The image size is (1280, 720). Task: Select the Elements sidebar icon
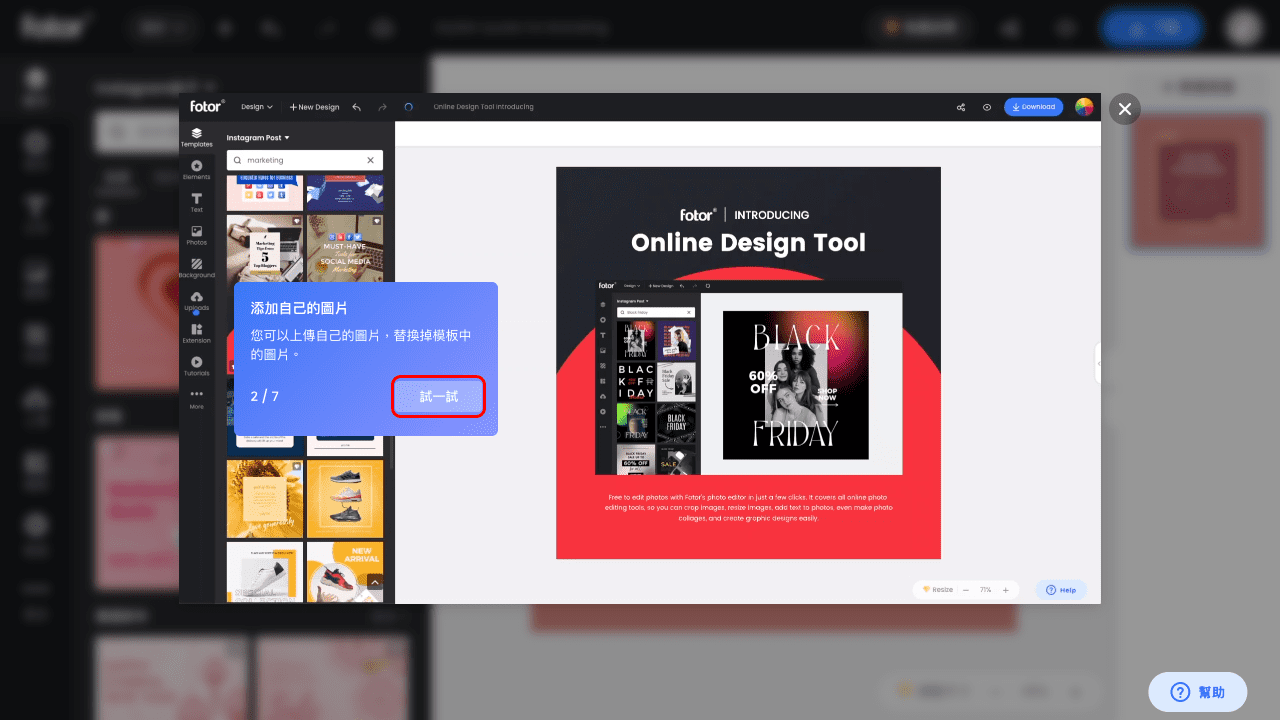196,170
